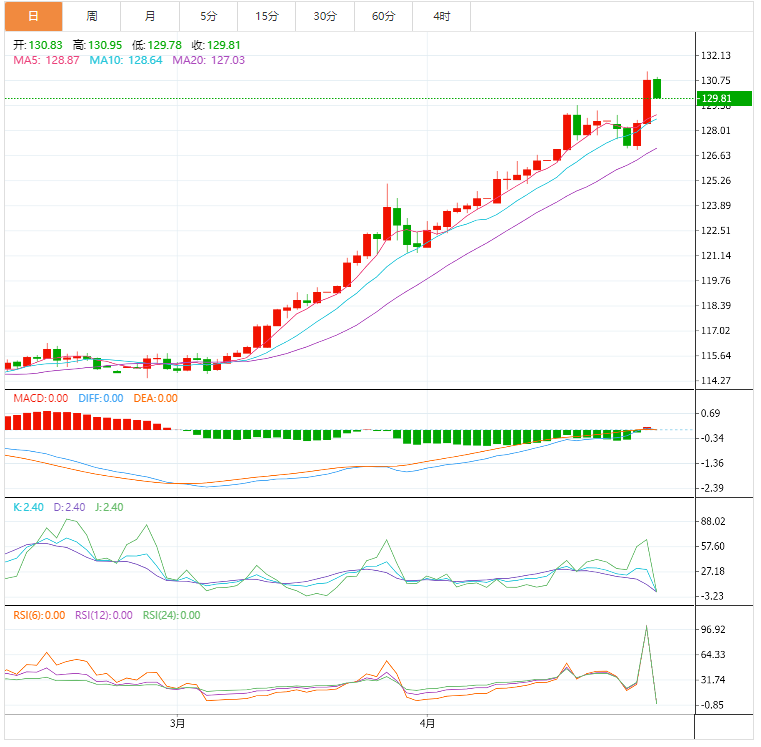Click the 3月 marker on time axis
761x747 pixels.
click(x=177, y=723)
